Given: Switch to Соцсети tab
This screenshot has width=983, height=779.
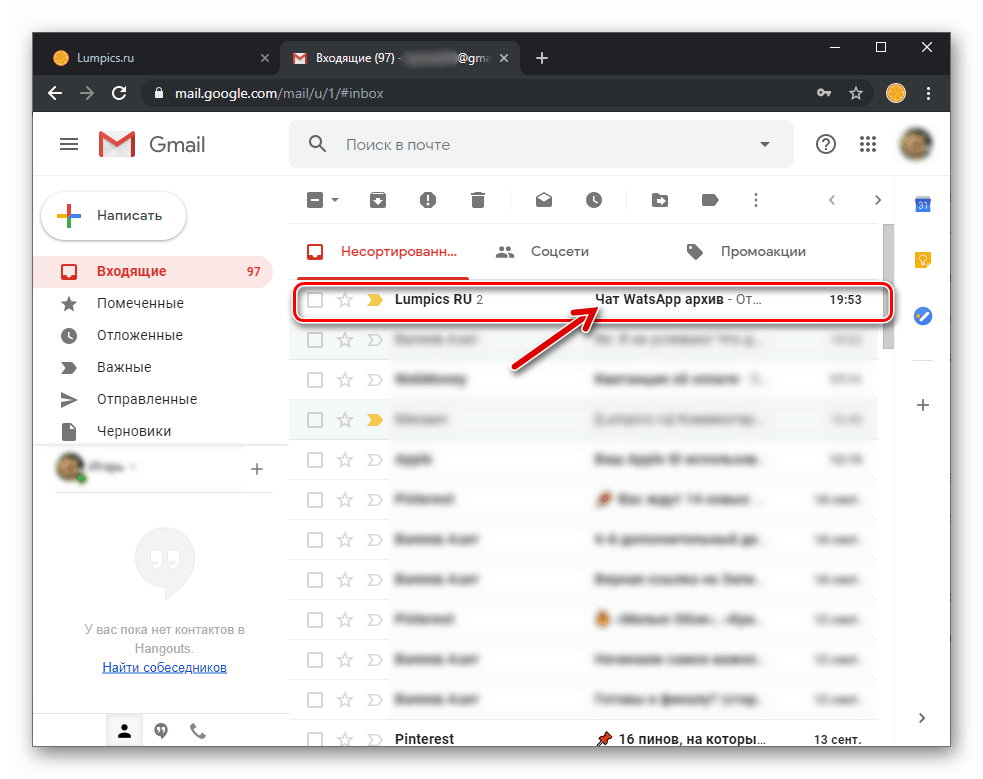Looking at the screenshot, I should coord(543,252).
